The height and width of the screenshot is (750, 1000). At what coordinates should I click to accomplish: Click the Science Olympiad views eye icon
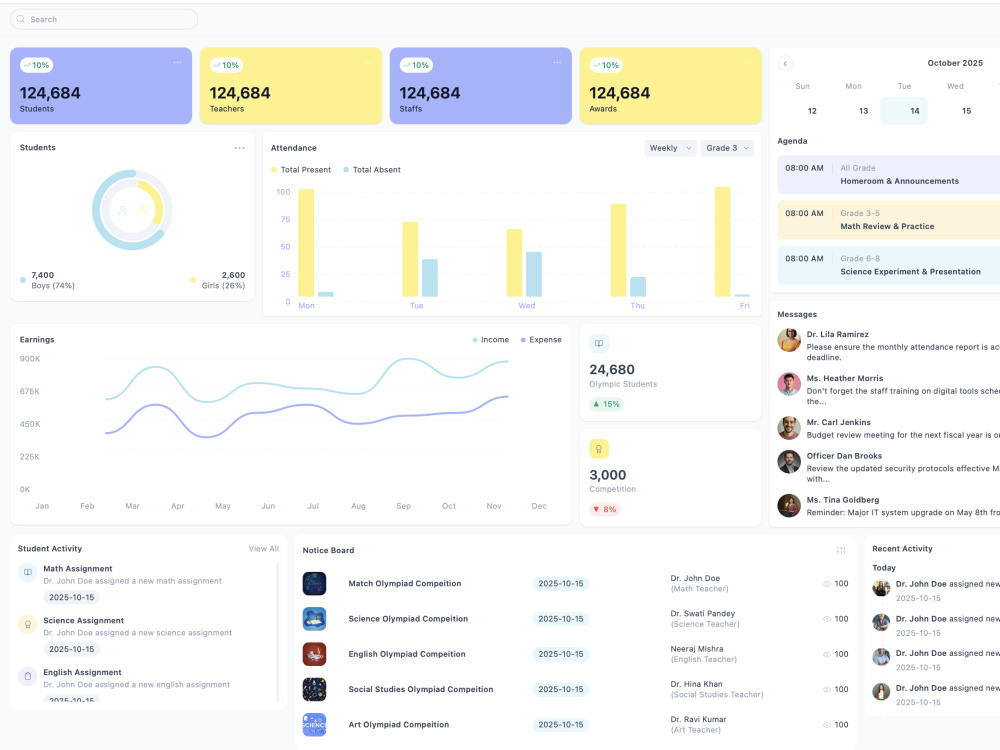[x=827, y=619]
